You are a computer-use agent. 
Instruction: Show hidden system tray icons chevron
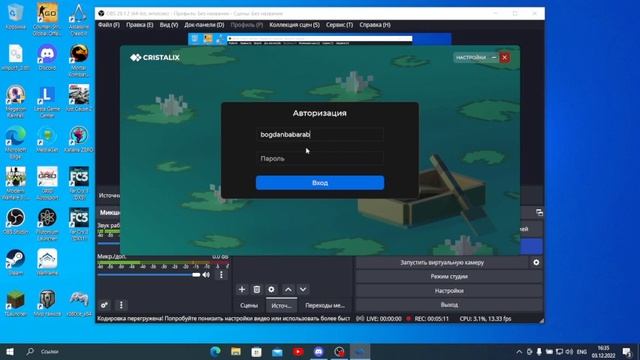point(519,351)
